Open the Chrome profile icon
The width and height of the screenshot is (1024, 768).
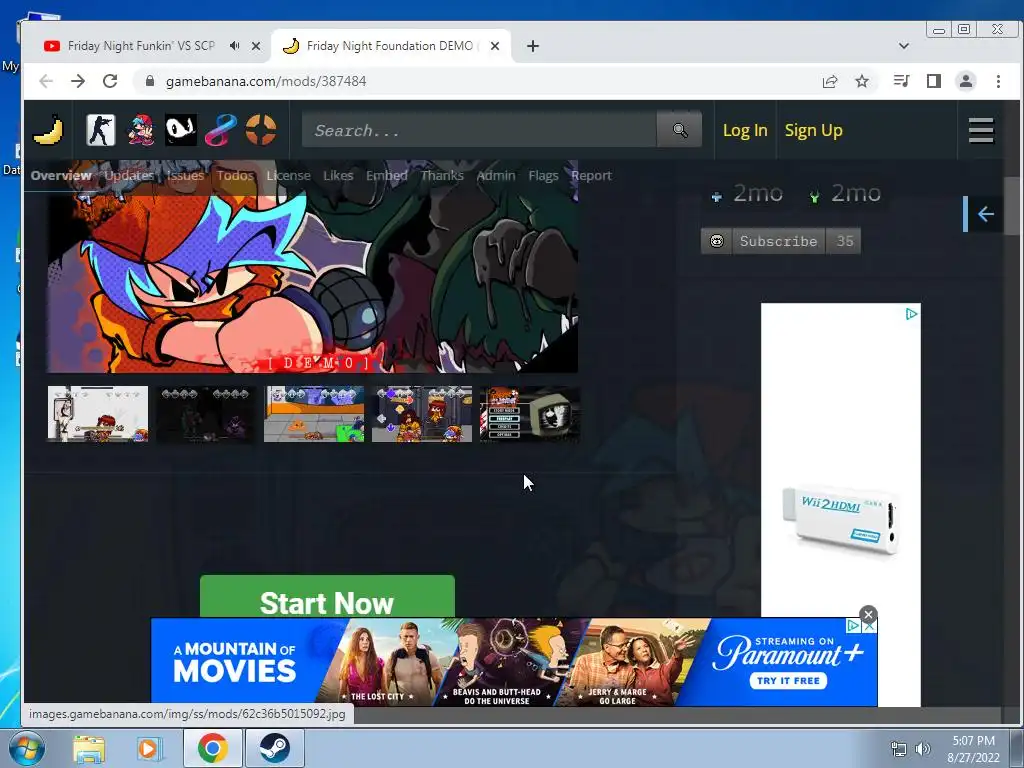tap(966, 81)
